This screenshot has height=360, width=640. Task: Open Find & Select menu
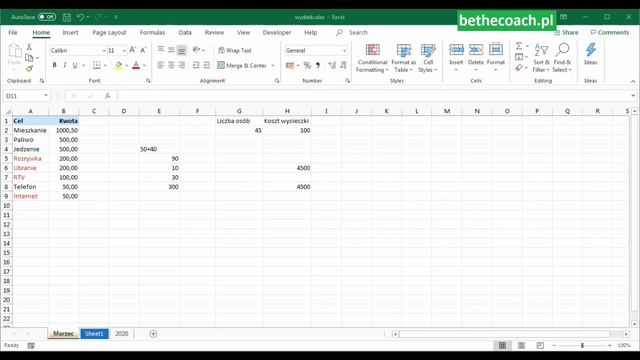562,58
